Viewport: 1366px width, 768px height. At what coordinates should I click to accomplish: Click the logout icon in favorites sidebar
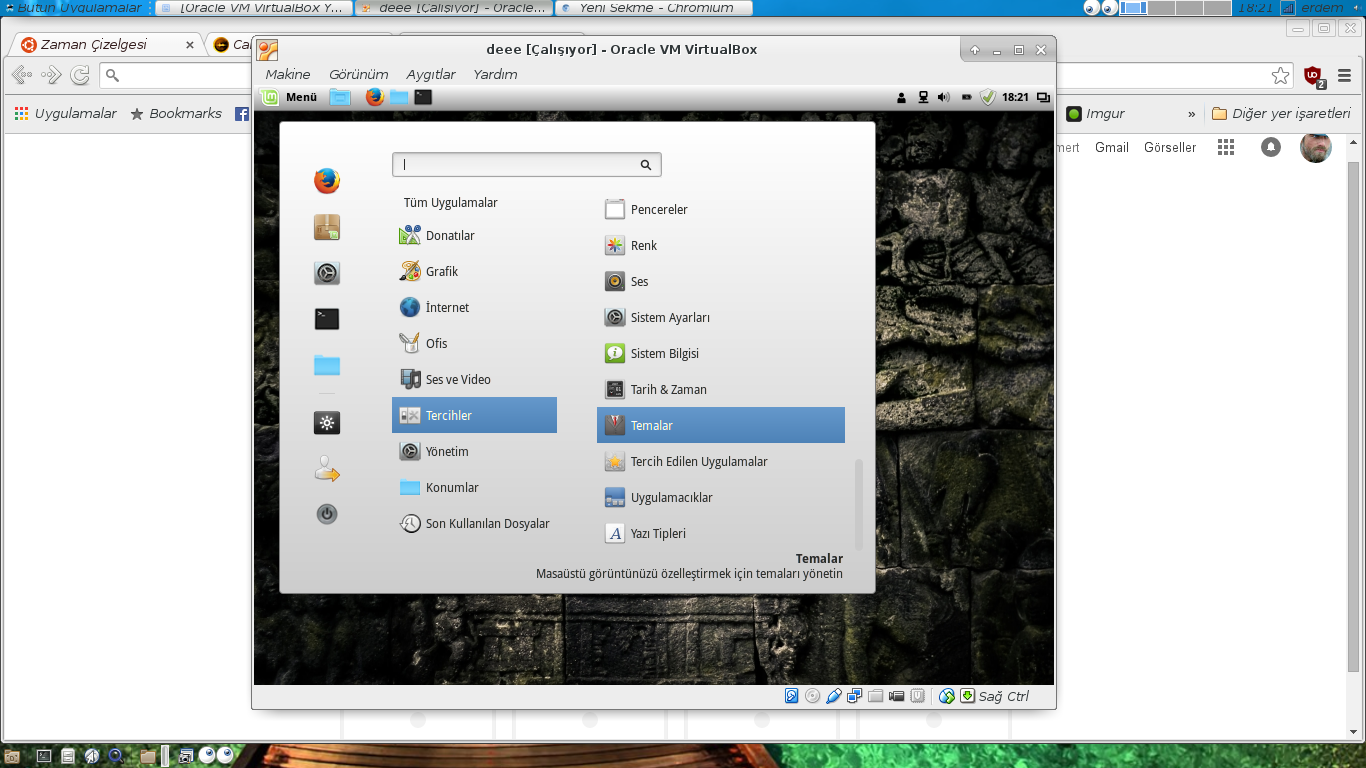coord(327,468)
